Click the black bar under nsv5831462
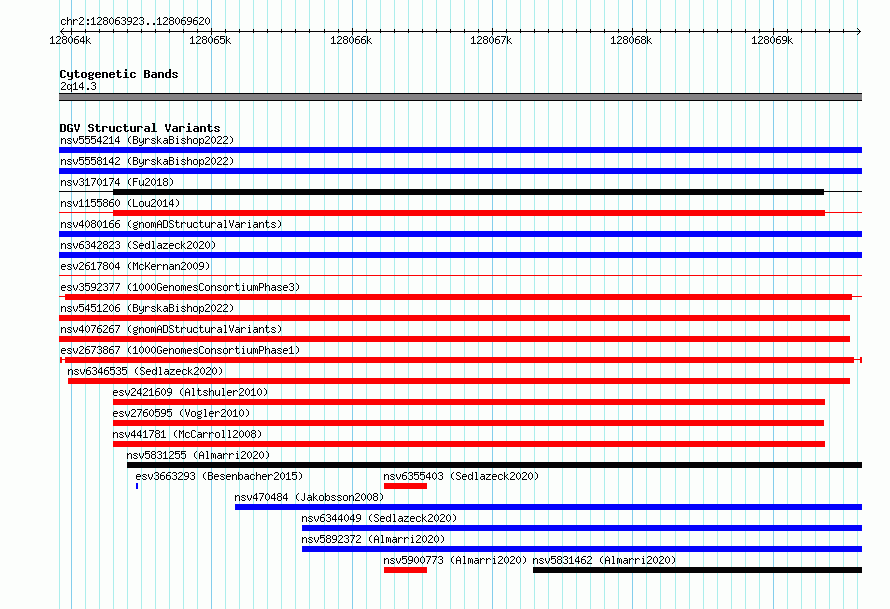Image resolution: width=890 pixels, height=609 pixels. pos(698,570)
